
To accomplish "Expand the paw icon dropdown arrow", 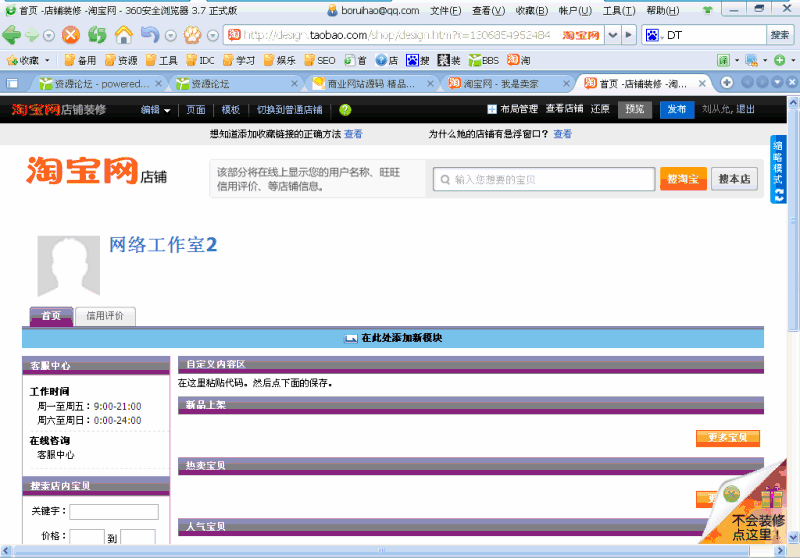I will tap(213, 35).
